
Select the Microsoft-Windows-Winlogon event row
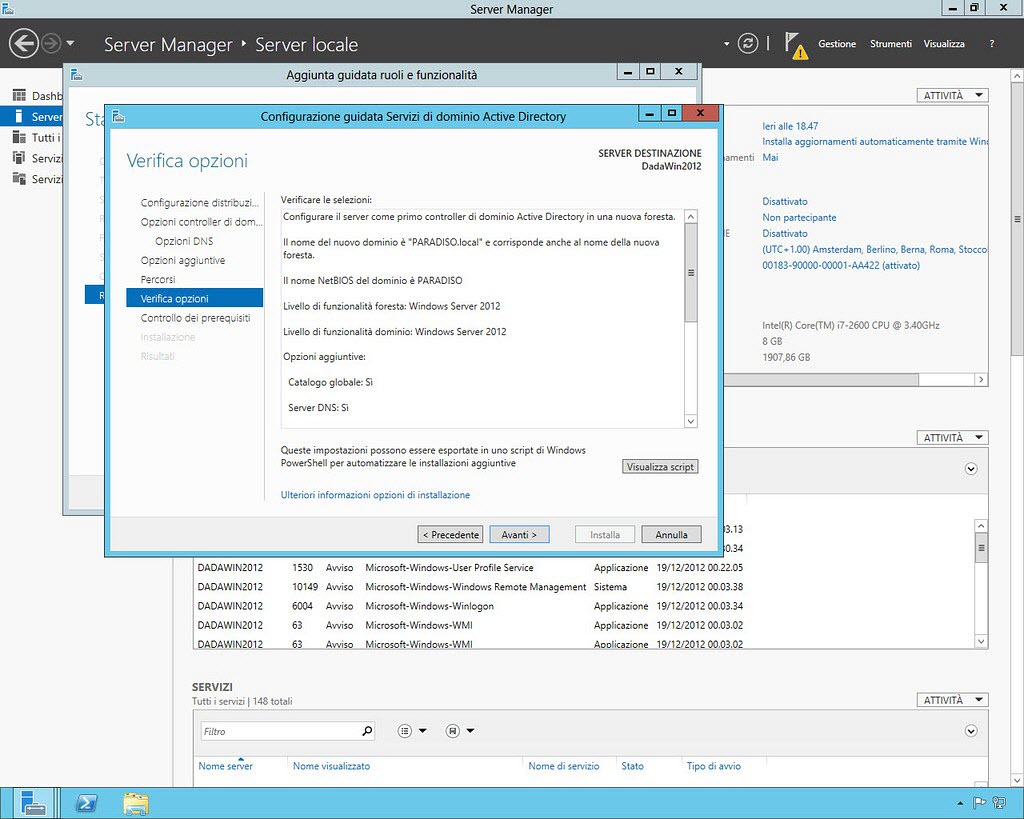pos(470,606)
